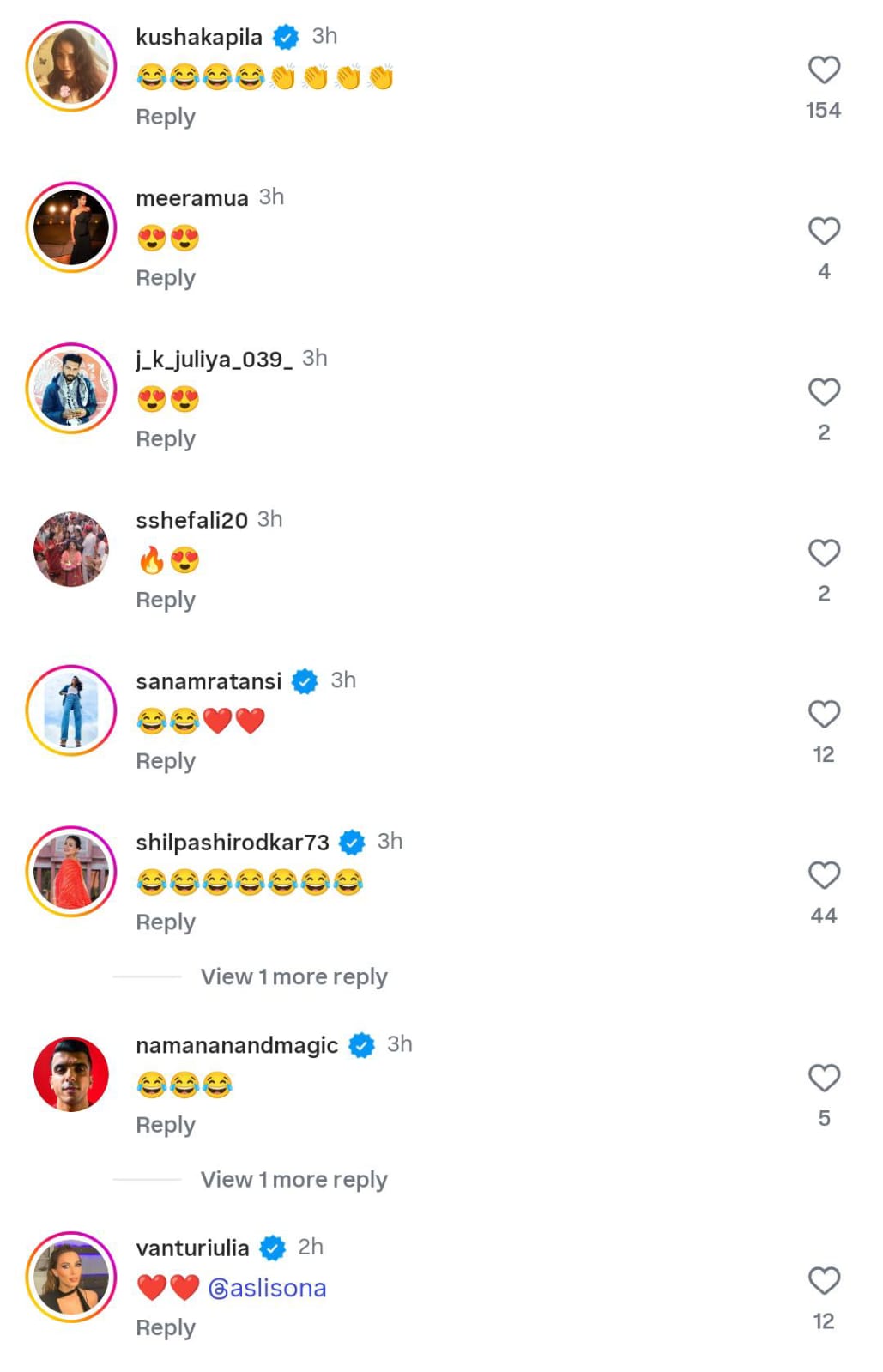
Task: View namananandmagic's profile photo
Action: click(71, 1074)
